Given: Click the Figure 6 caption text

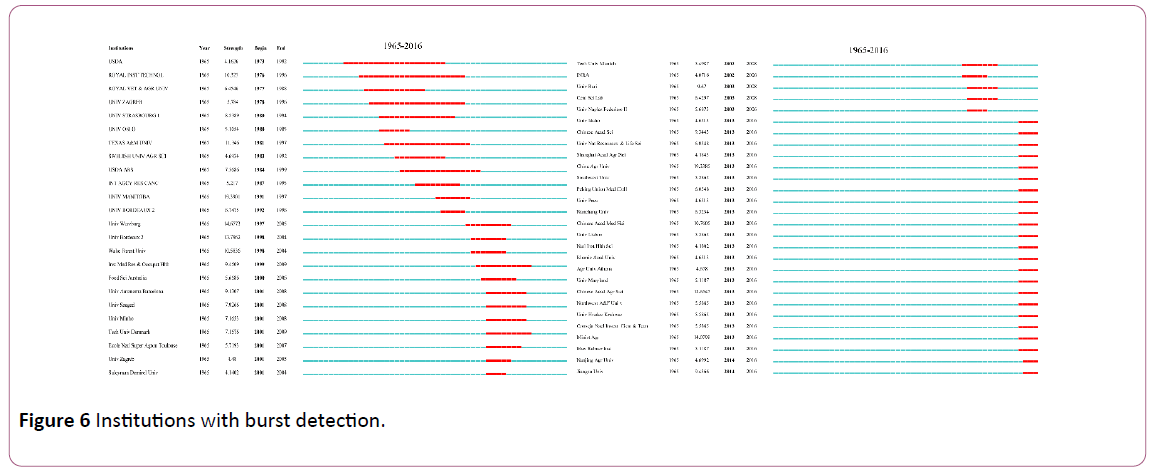Looking at the screenshot, I should click(x=199, y=421).
